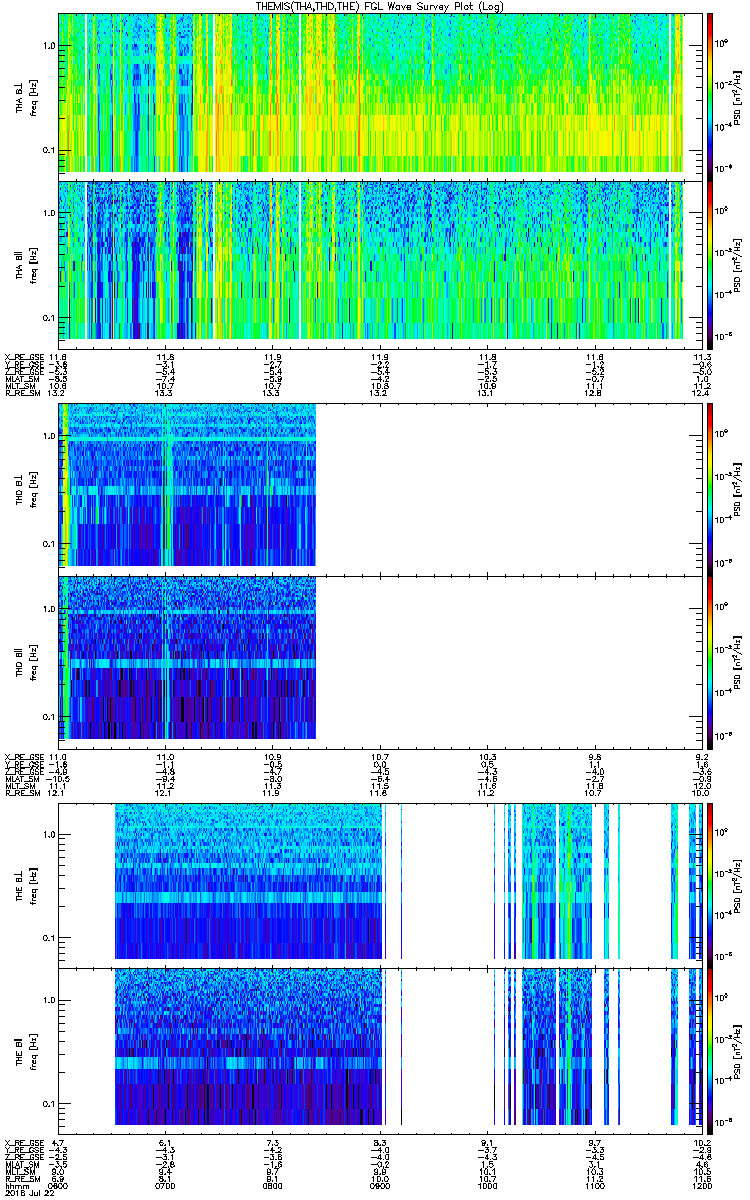
Task: Click the '0.1' frequency tick of THD B∥
Action: click(x=49, y=717)
